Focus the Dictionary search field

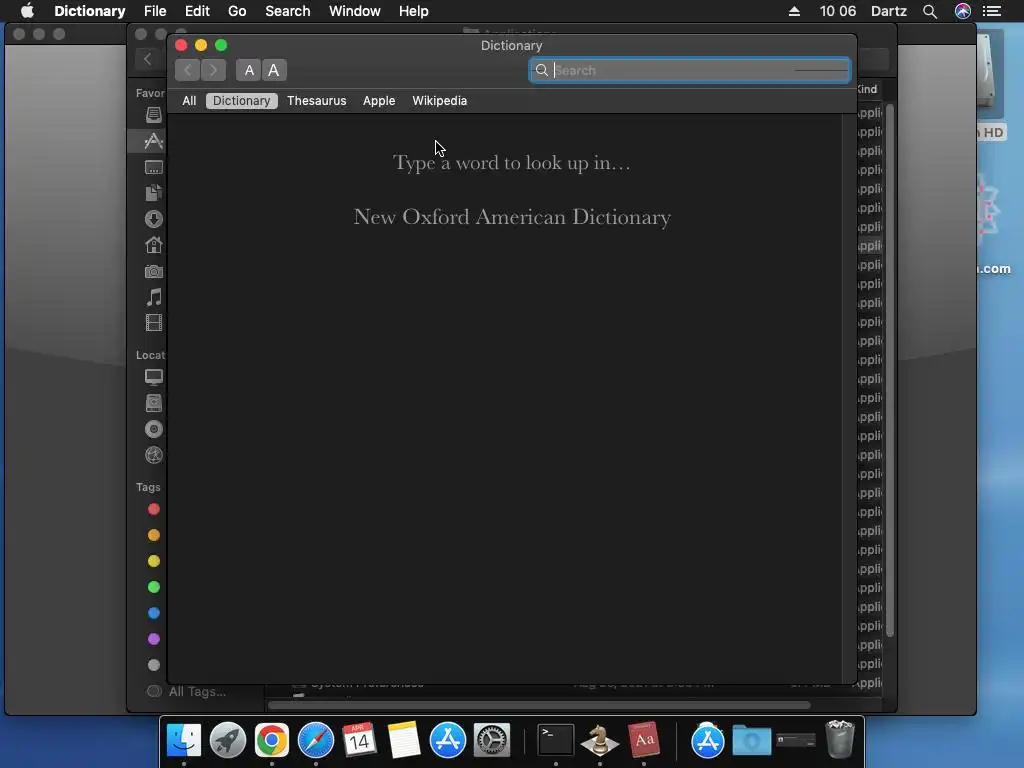coord(690,70)
